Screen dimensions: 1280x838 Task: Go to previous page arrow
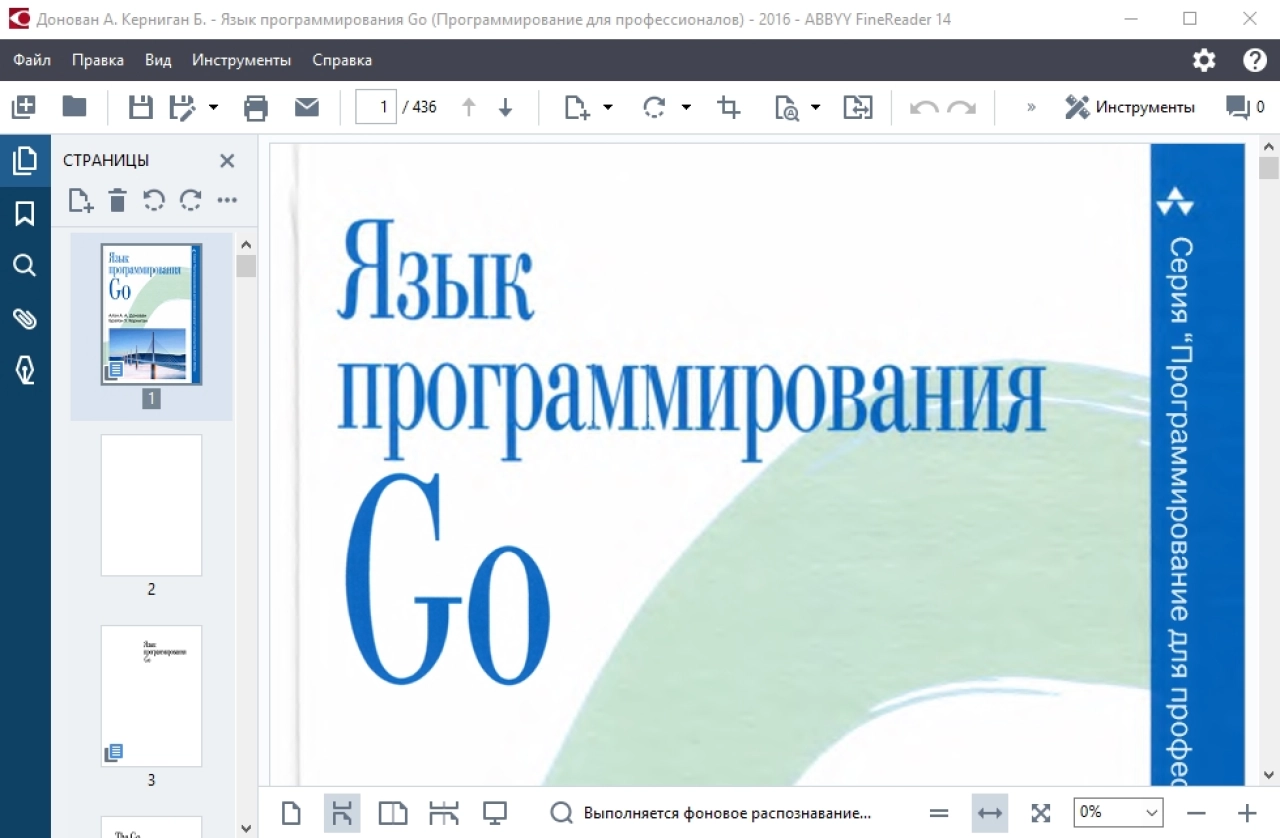pyautogui.click(x=468, y=107)
